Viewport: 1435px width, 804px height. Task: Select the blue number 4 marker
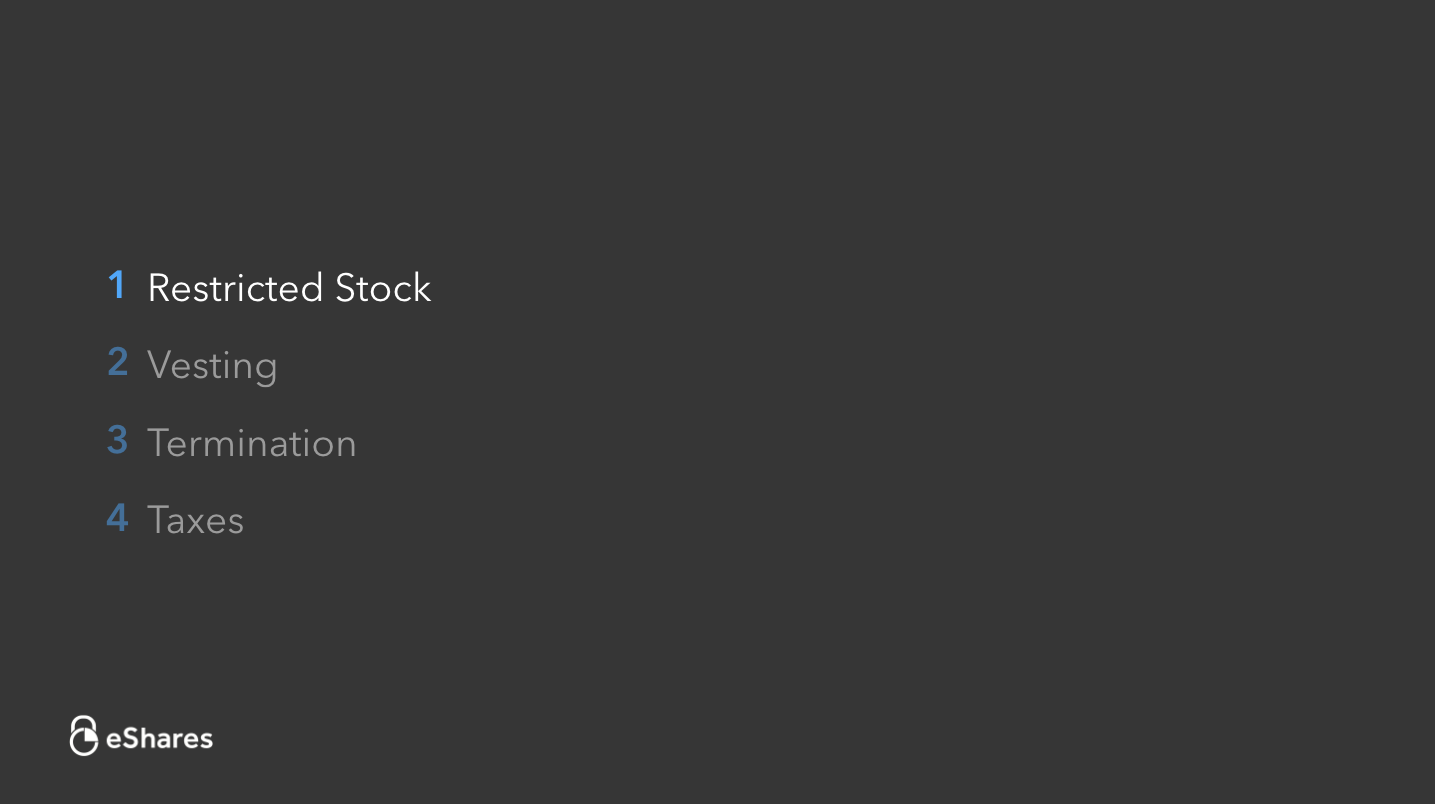pyautogui.click(x=118, y=518)
